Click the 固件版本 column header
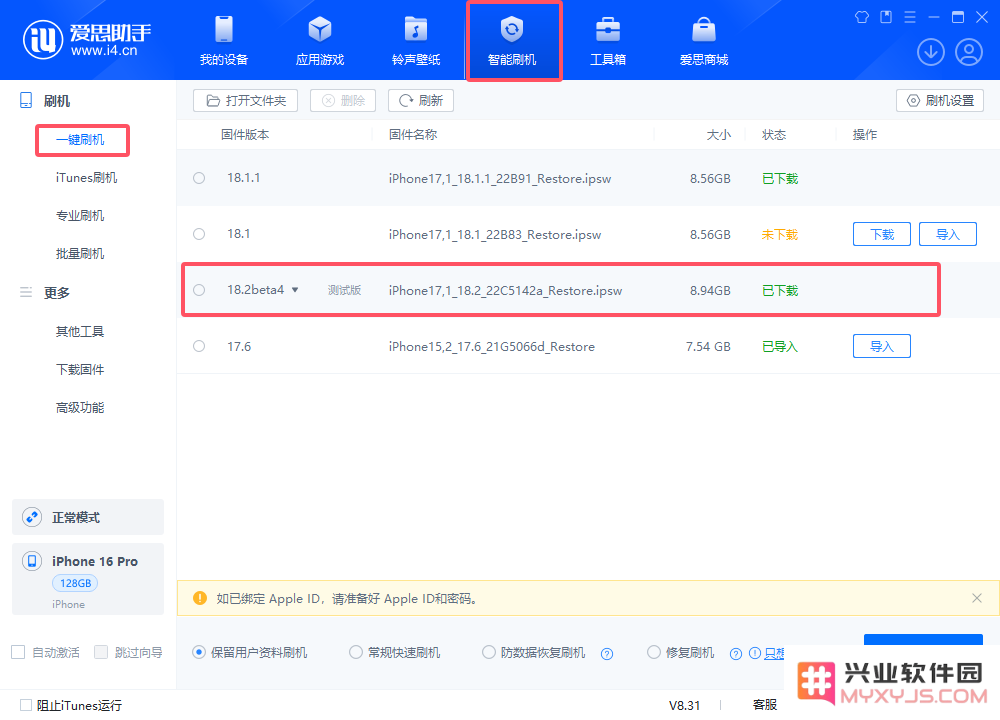 pos(245,135)
